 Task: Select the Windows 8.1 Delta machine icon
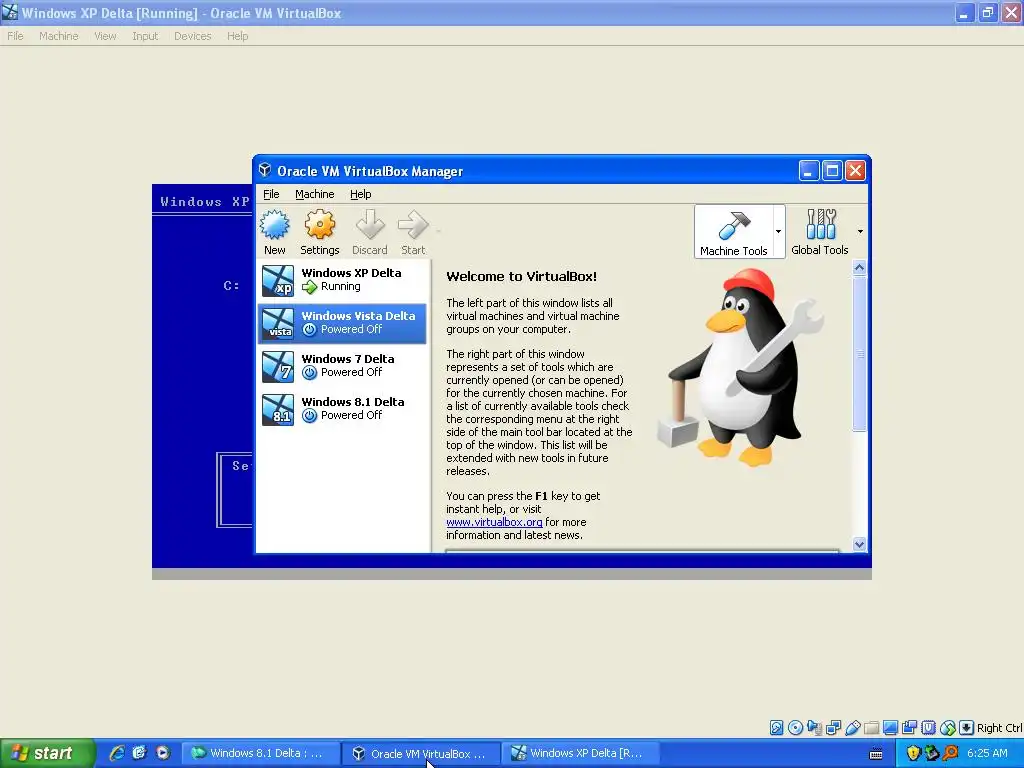tap(278, 410)
